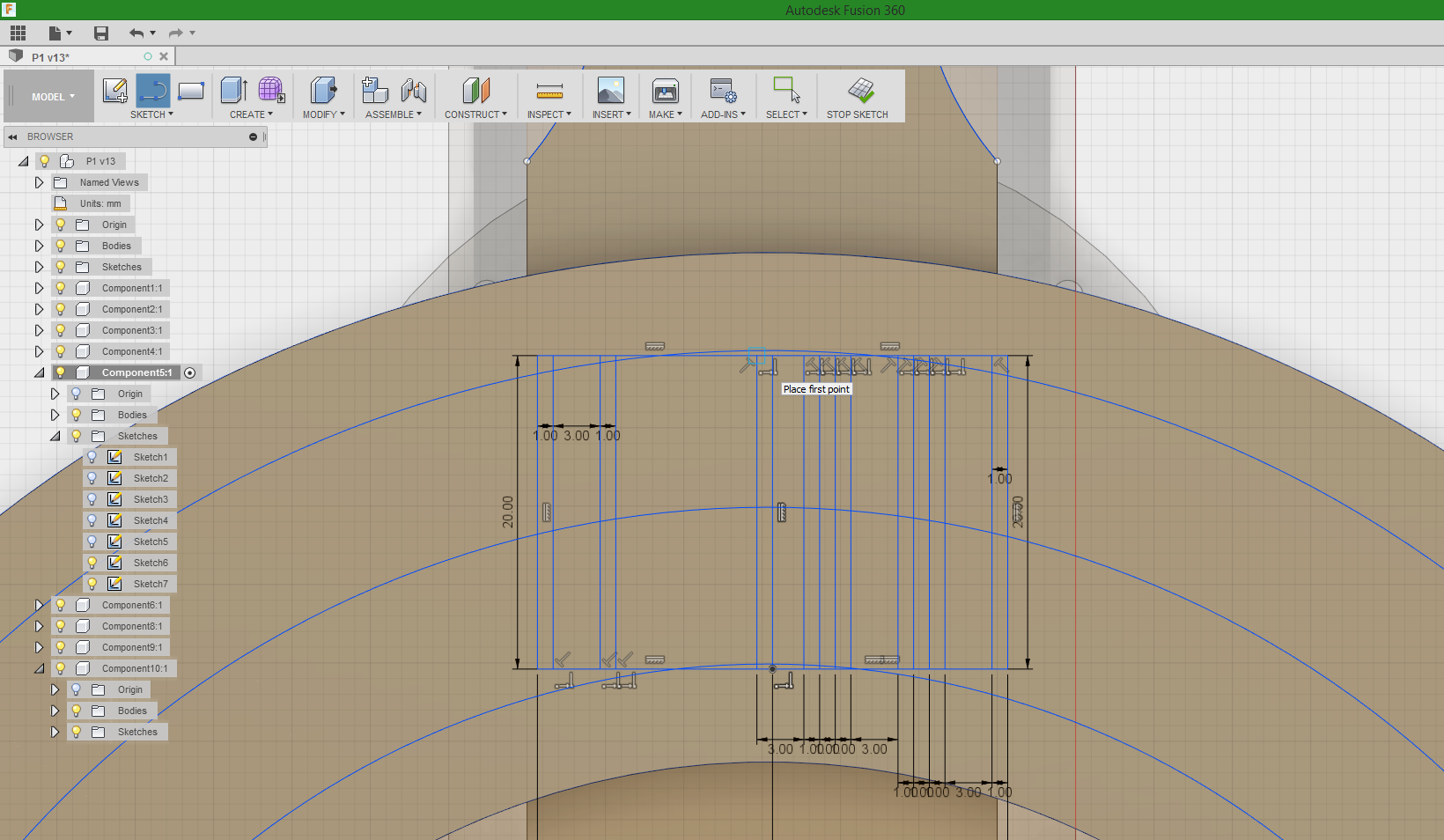Toggle visibility bulb for P1 v13 root

click(45, 161)
